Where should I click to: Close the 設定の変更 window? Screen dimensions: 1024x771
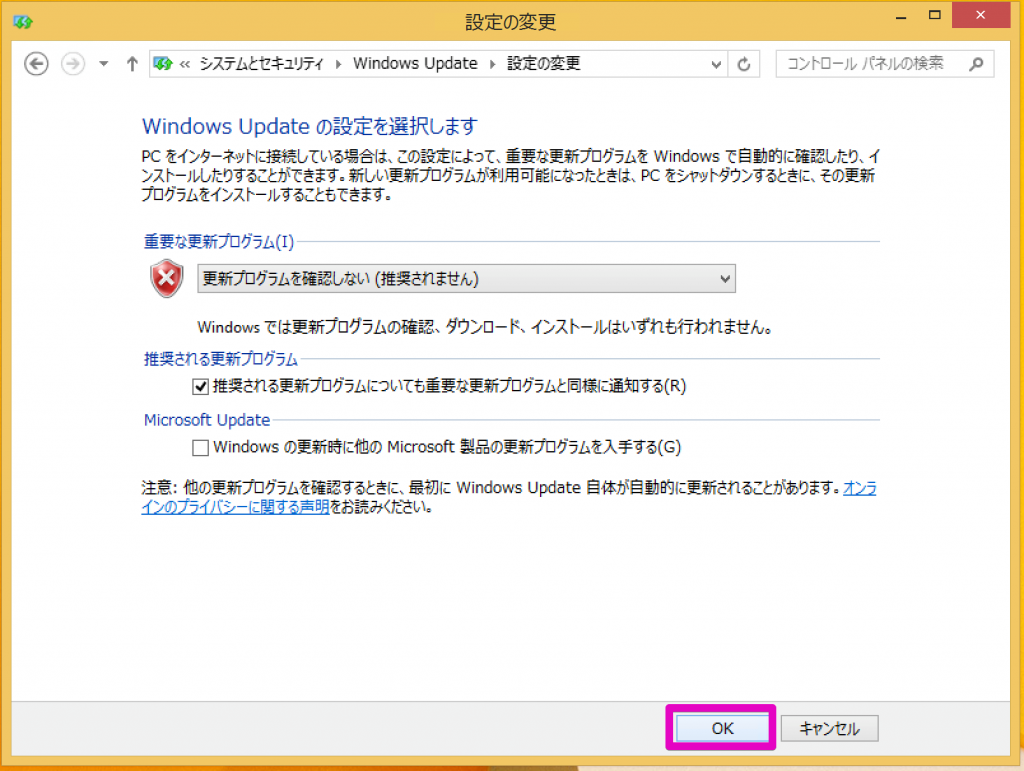980,15
